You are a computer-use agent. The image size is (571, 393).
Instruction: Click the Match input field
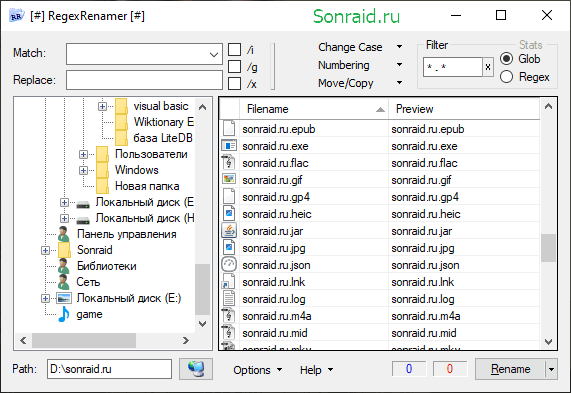(137, 54)
